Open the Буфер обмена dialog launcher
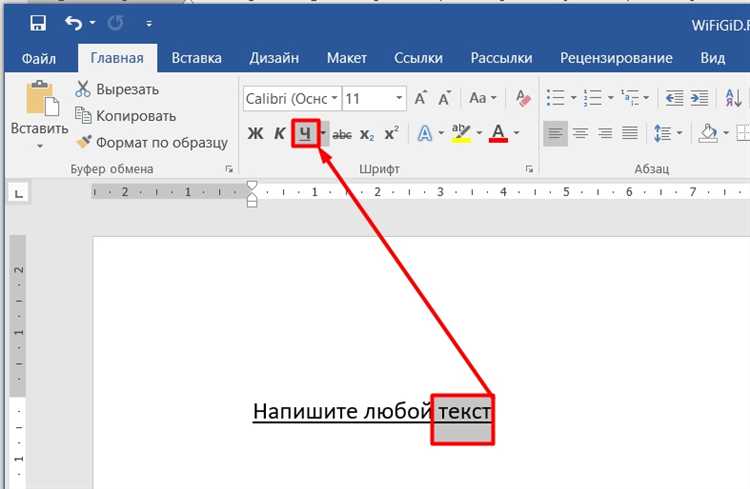This screenshot has width=750, height=489. (229, 169)
